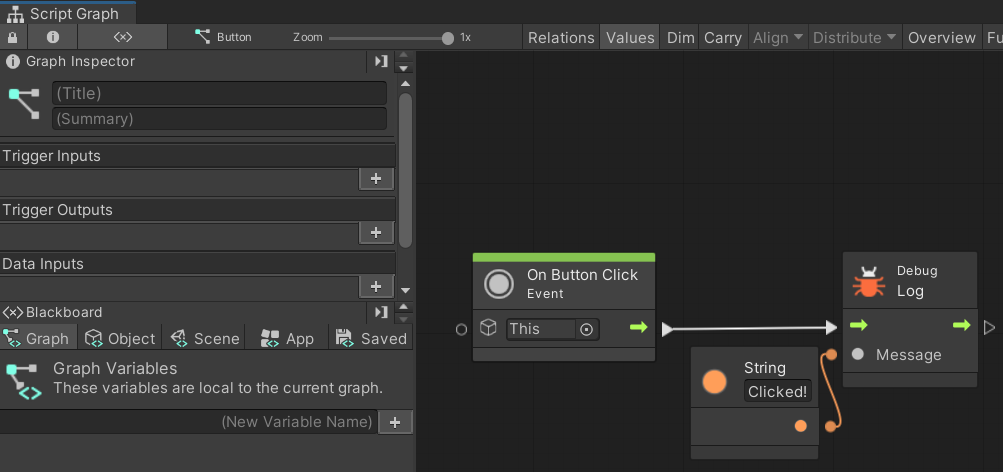Click the orange String node icon

tap(714, 381)
